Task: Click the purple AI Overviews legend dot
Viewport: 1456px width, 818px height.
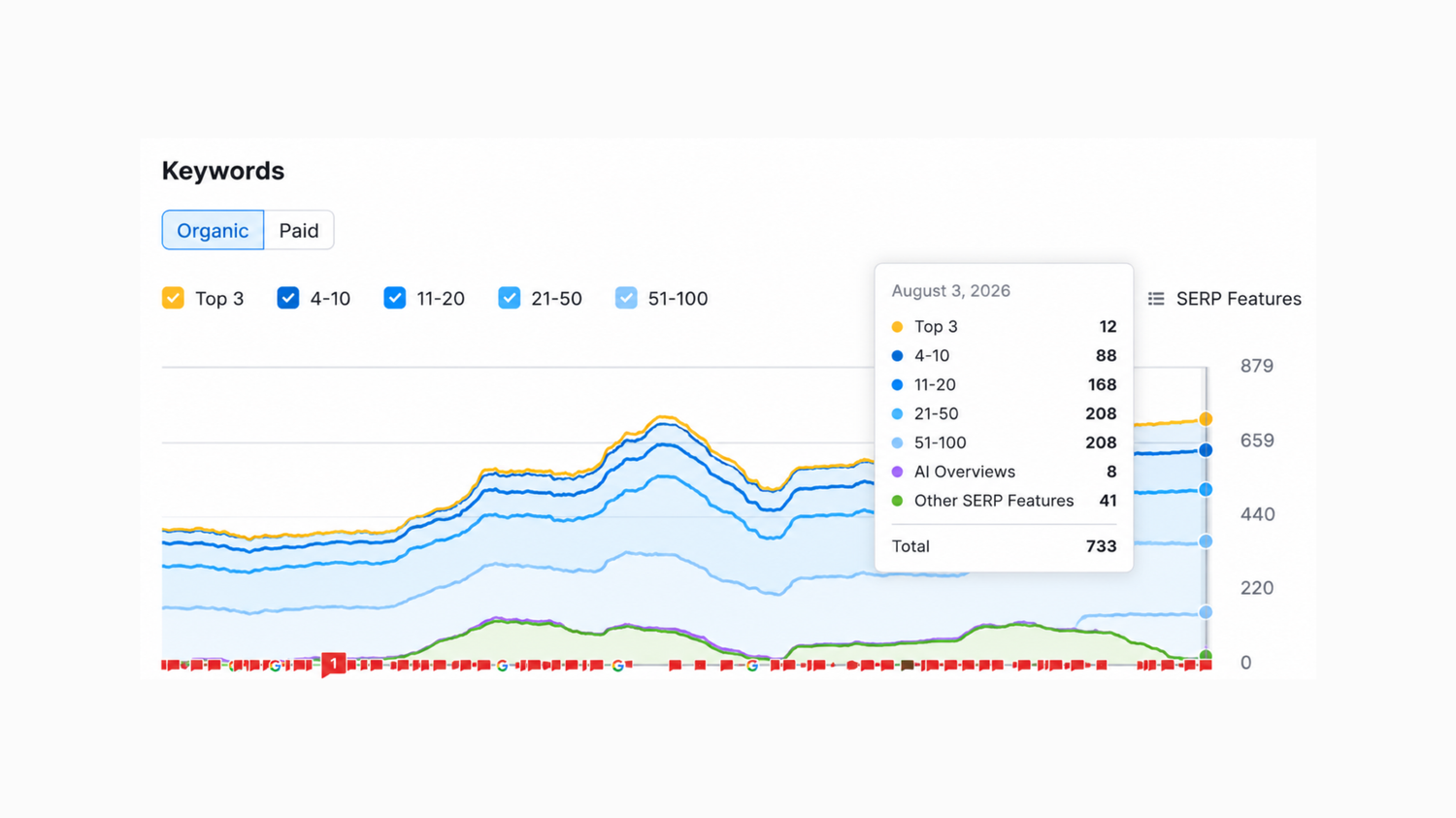Action: (x=897, y=473)
